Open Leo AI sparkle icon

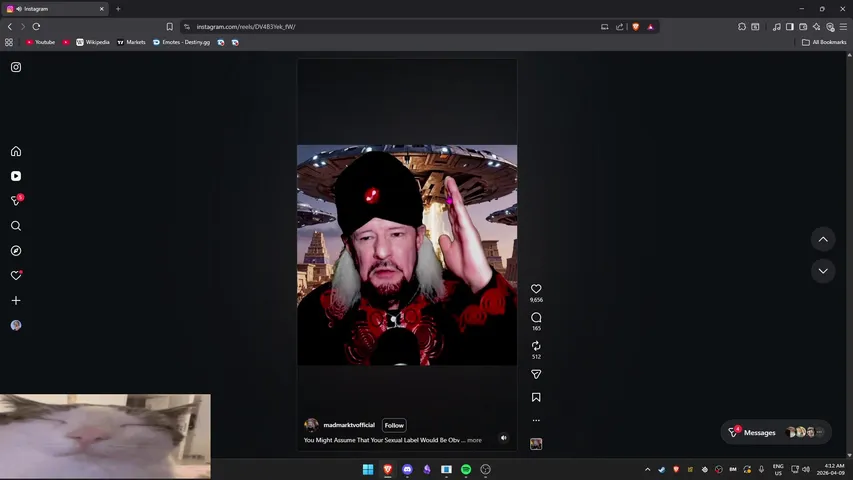pos(817,27)
